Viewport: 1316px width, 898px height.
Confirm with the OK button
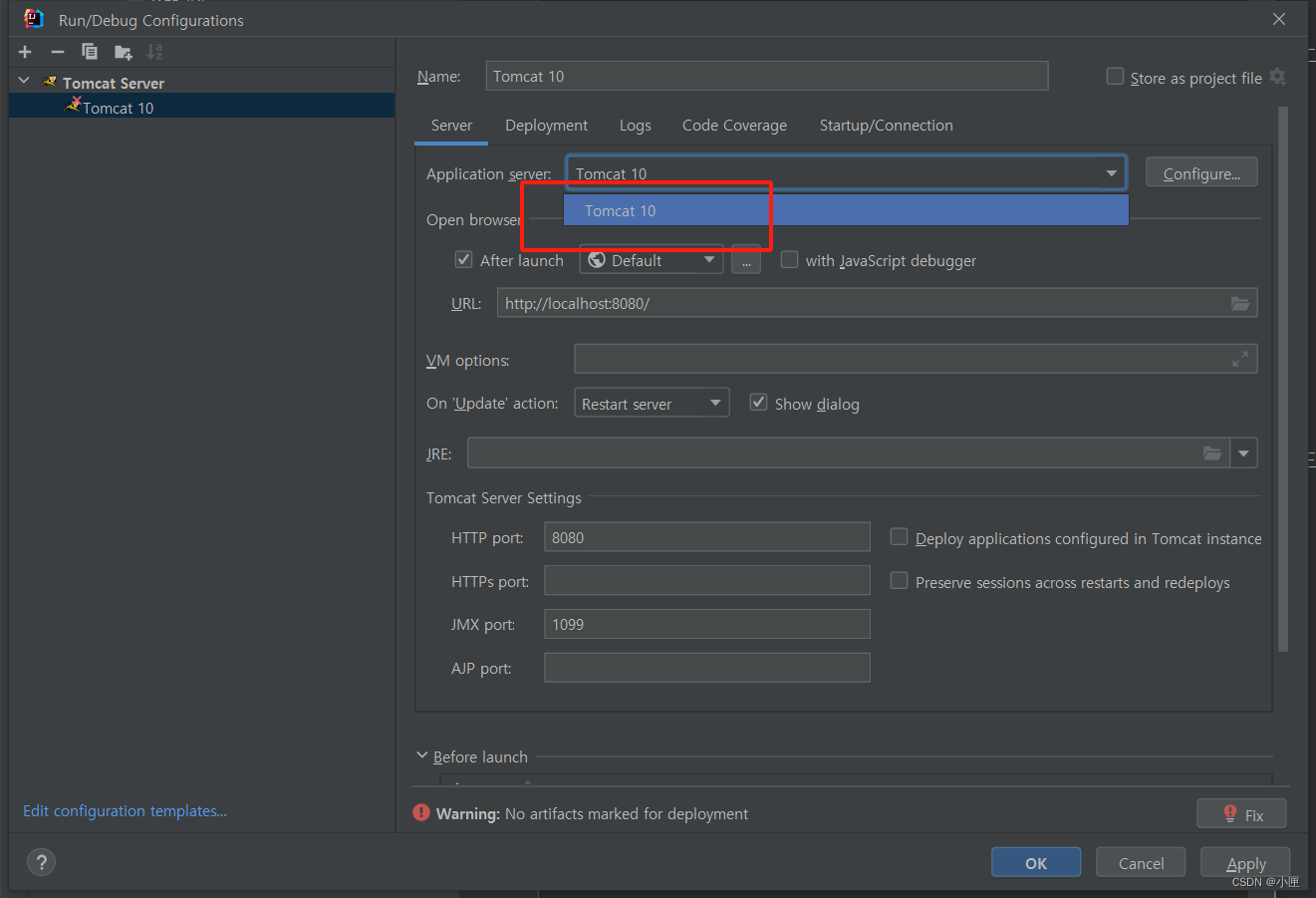[x=1036, y=862]
